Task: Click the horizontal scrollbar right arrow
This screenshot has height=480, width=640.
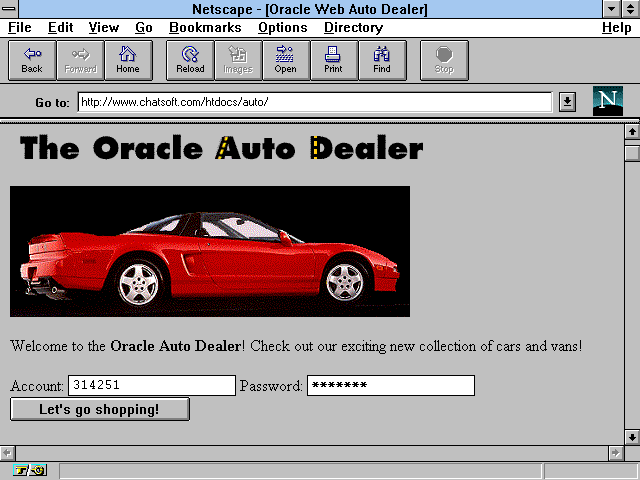Action: coord(615,453)
